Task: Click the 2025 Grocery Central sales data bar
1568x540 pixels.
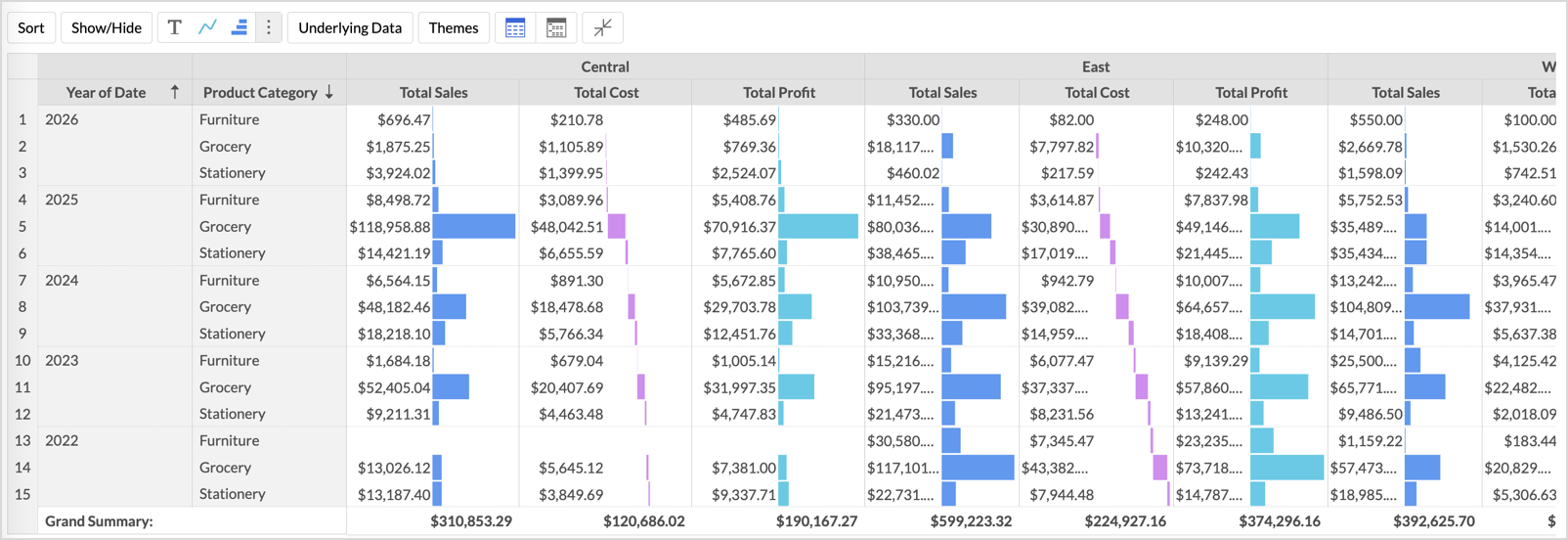Action: [473, 226]
